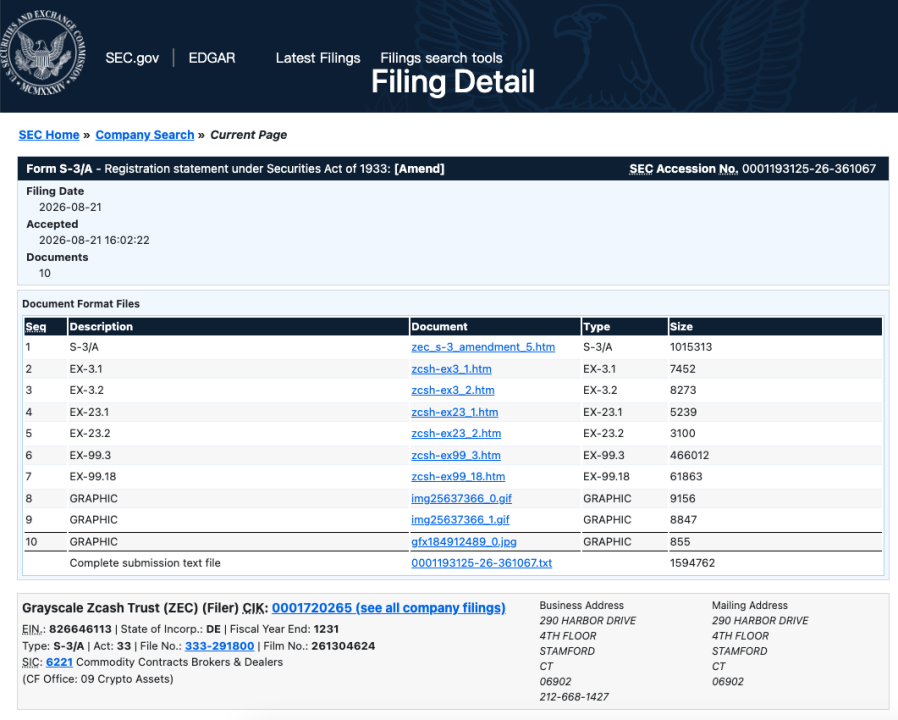Open Filings search tools menu

(441, 58)
